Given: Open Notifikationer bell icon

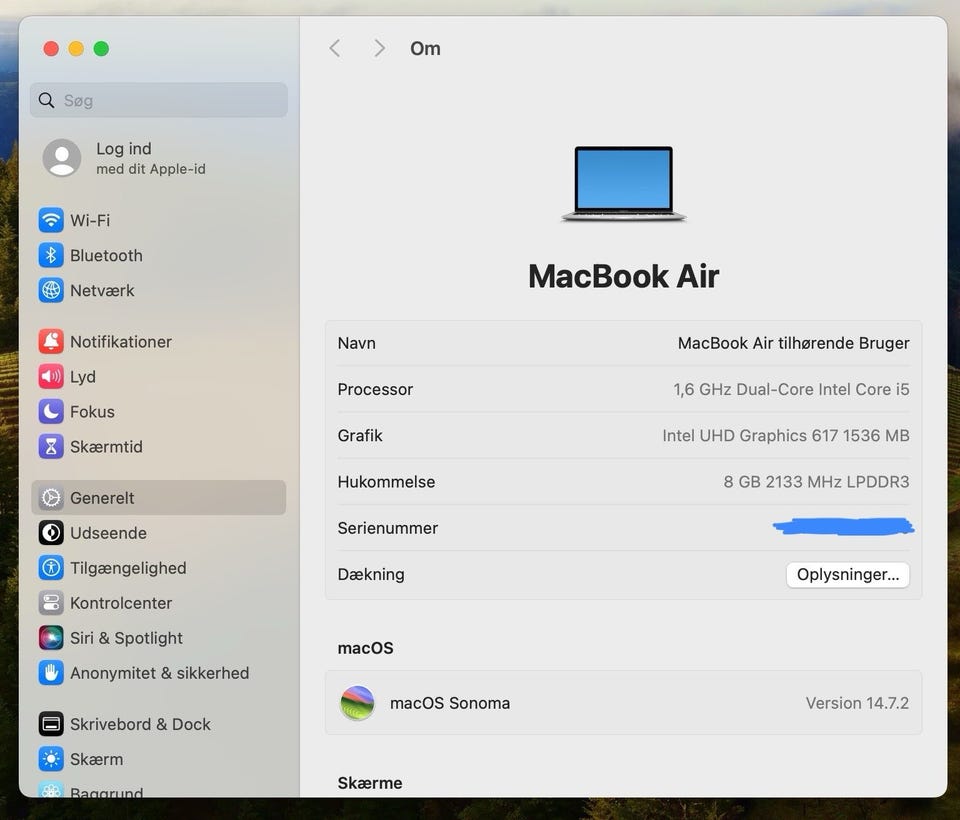Looking at the screenshot, I should [51, 341].
